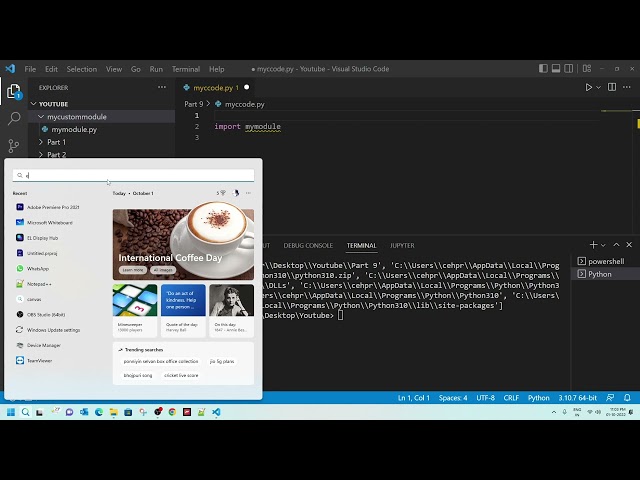Open the Edit menu

51,69
